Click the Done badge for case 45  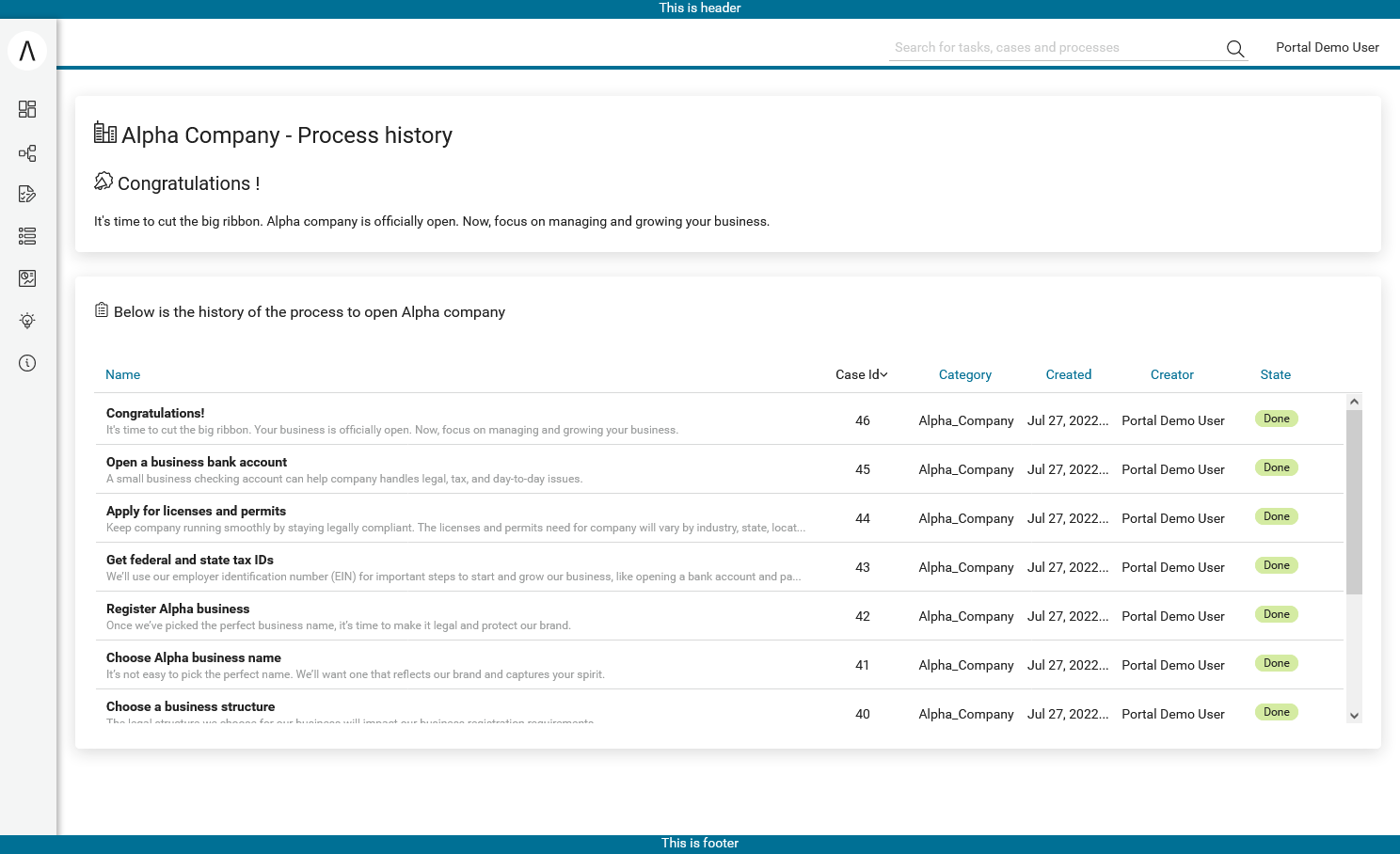click(1277, 467)
